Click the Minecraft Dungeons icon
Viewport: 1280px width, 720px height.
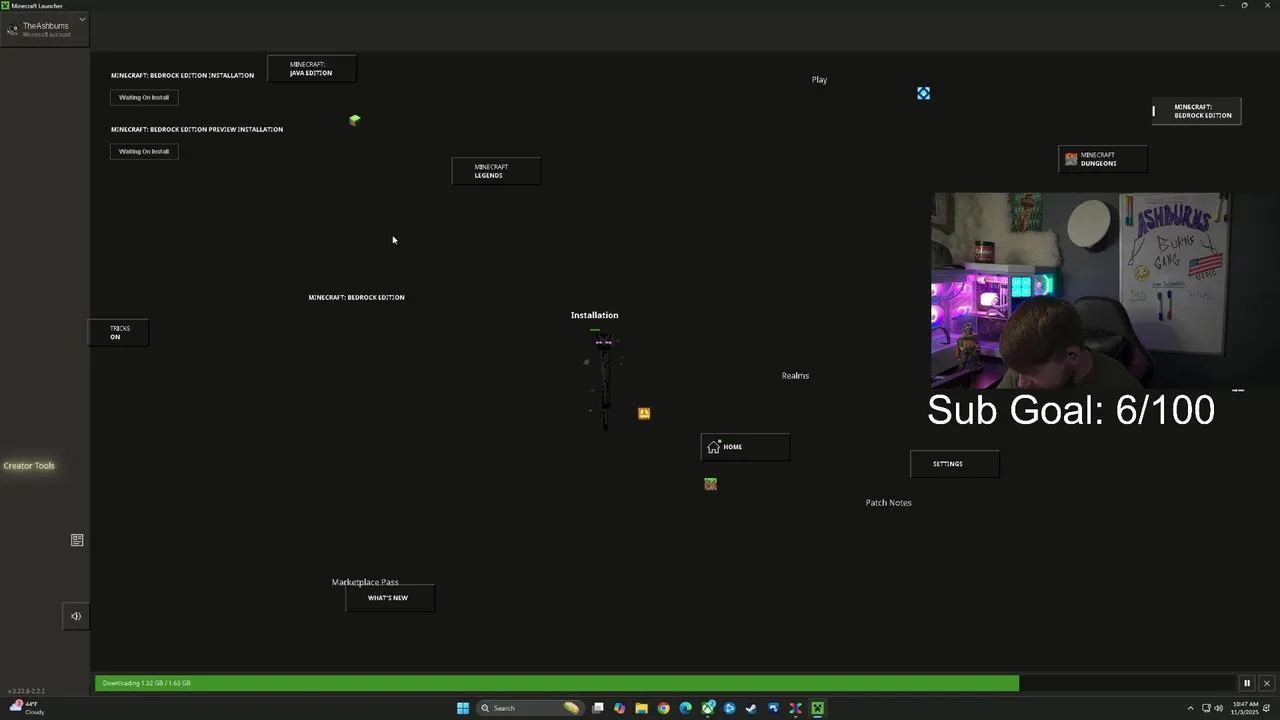(1071, 159)
